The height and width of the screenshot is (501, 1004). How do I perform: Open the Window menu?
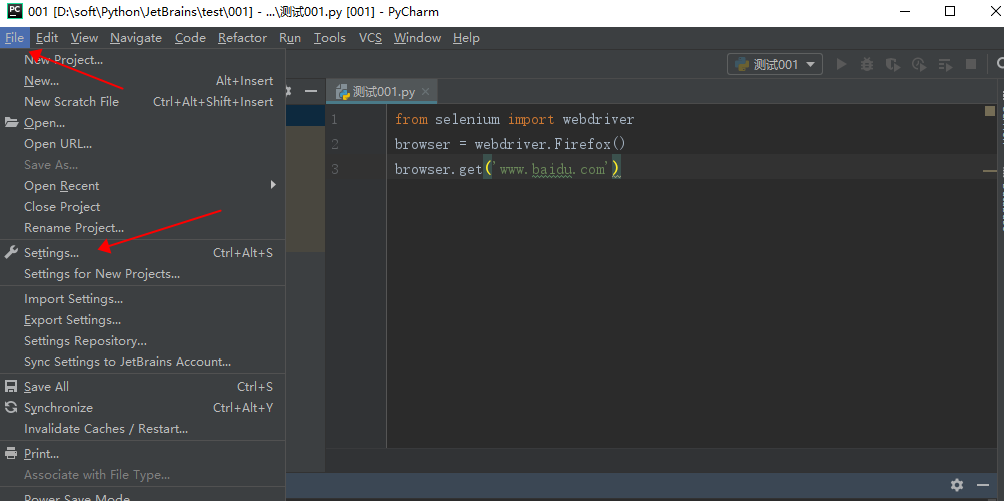(417, 38)
